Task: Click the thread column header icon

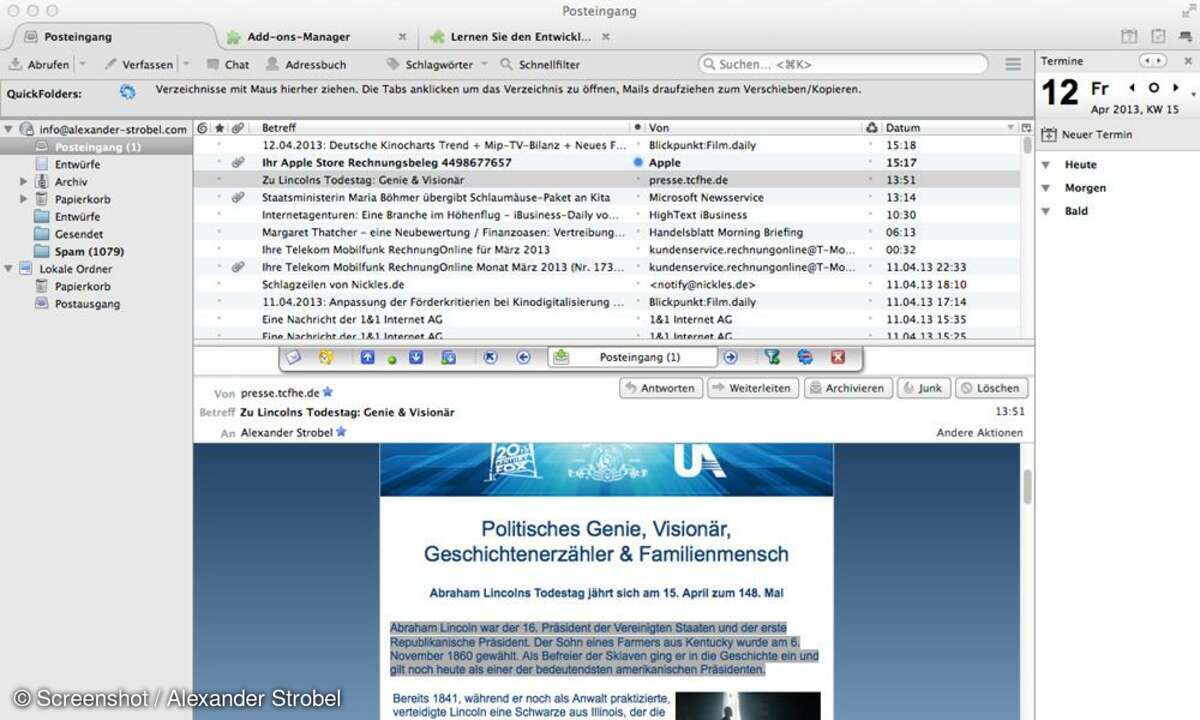Action: click(203, 128)
